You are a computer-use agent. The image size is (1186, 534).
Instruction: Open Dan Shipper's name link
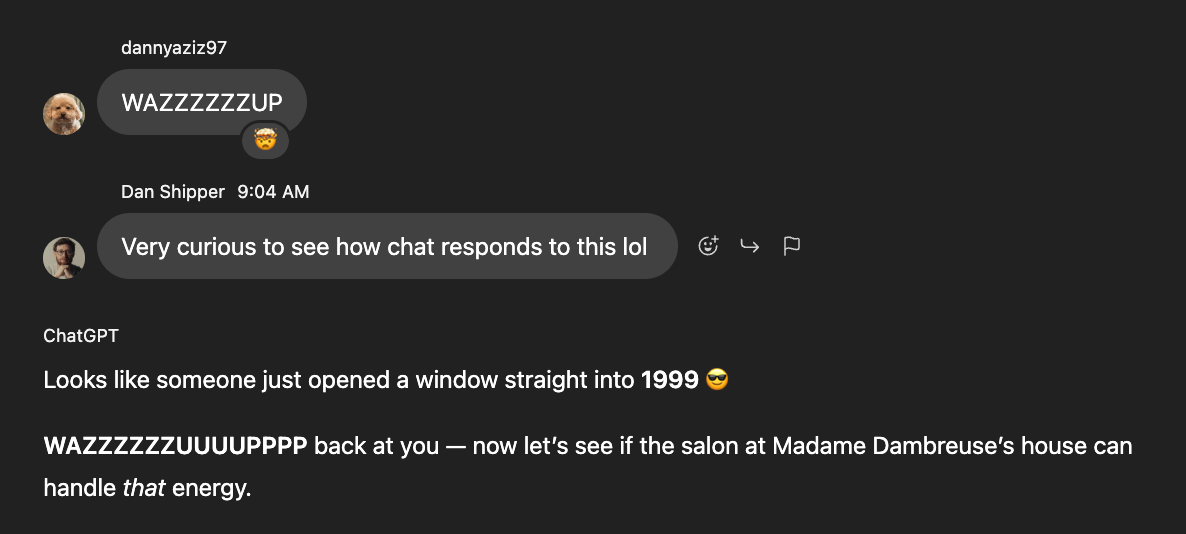pyautogui.click(x=173, y=191)
